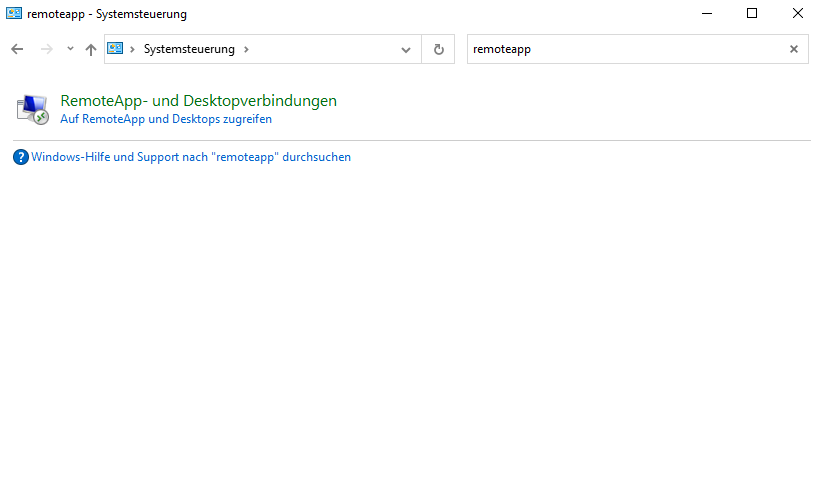The width and height of the screenshot is (820, 480).
Task: Open RemoteApp- und Desktopverbindungen
Action: point(199,100)
